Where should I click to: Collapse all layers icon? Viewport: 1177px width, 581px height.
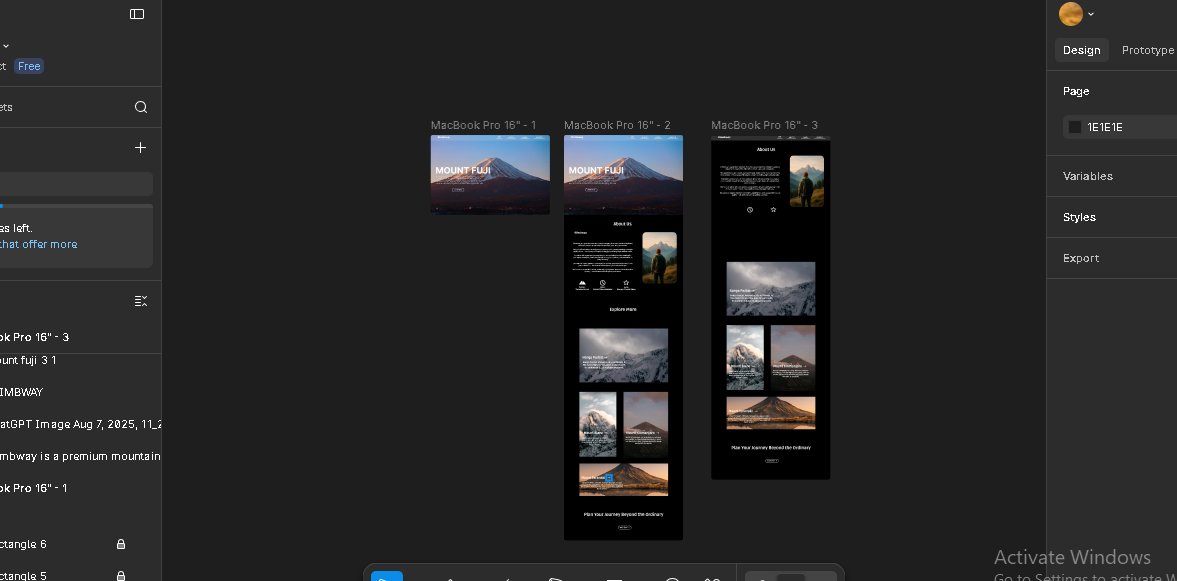click(140, 301)
